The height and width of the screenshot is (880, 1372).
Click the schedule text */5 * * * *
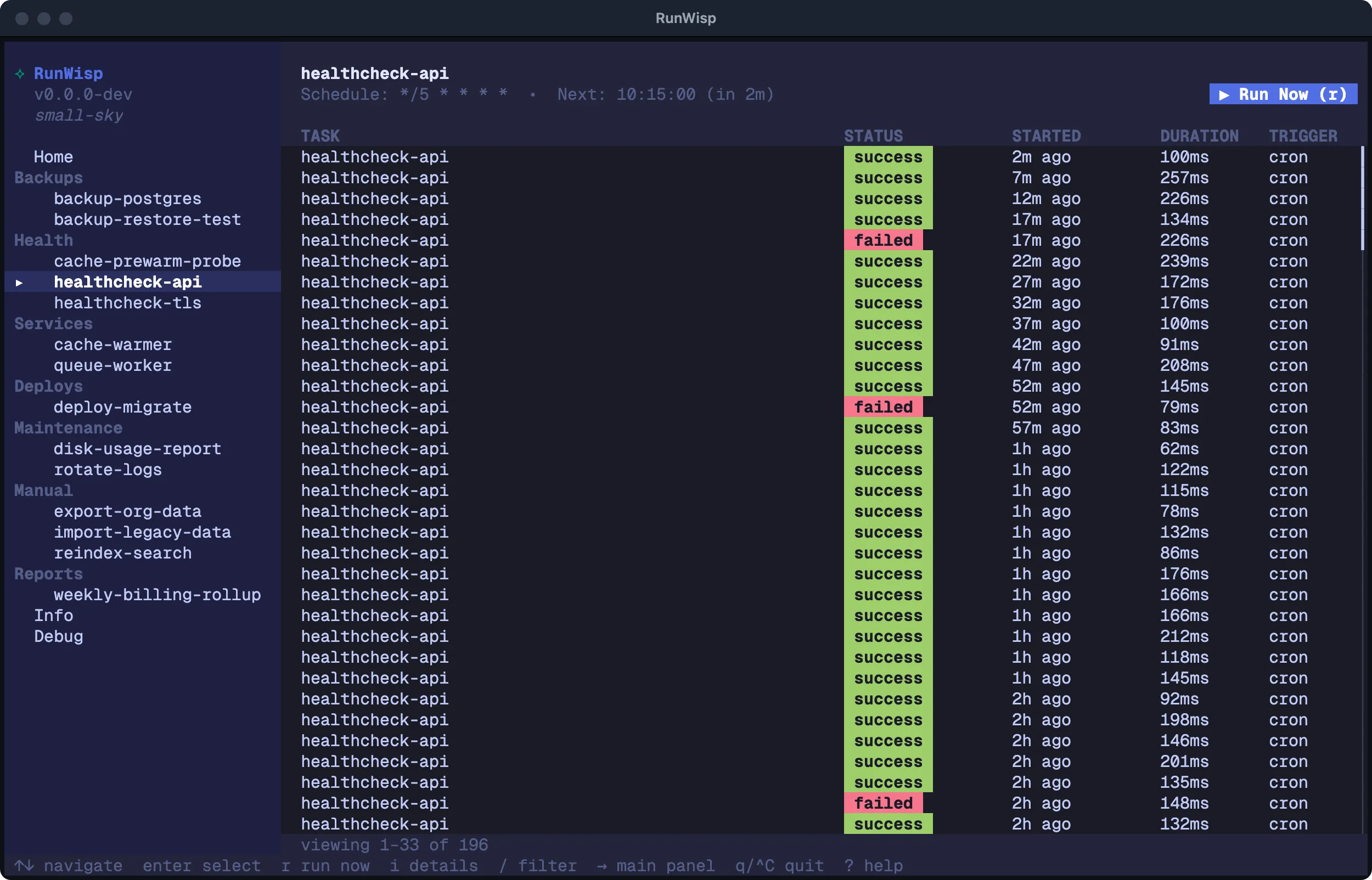[453, 94]
